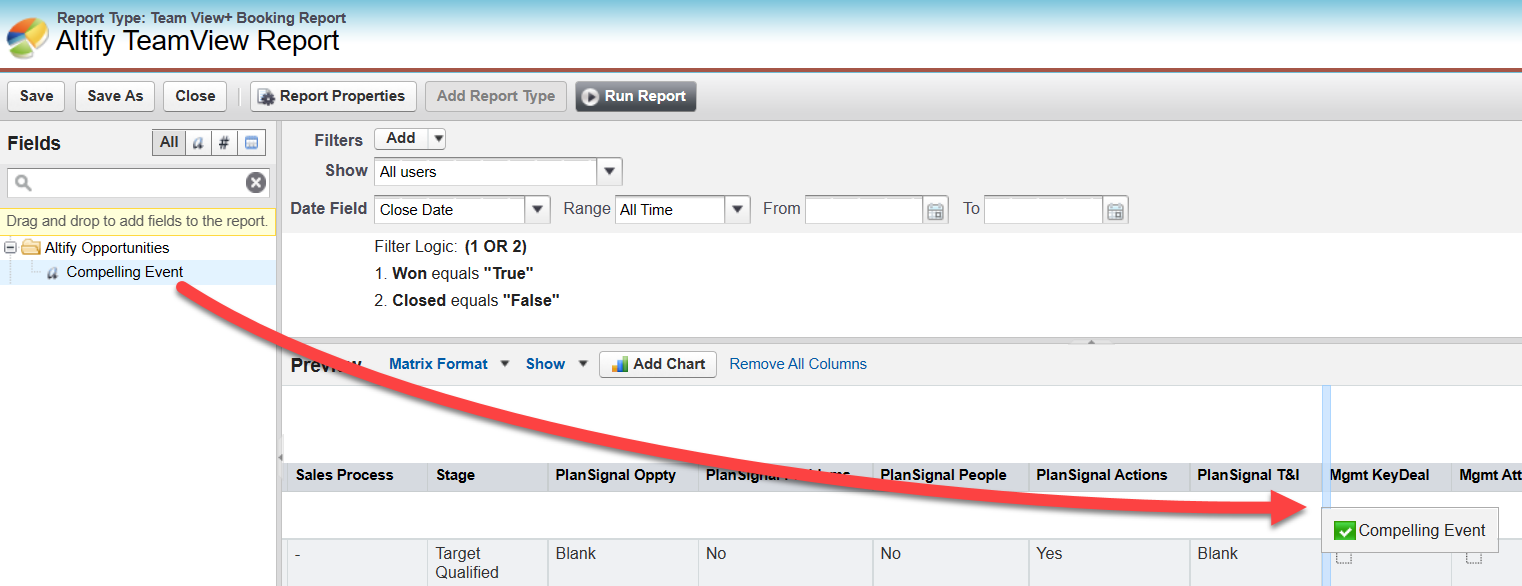Screen dimensions: 1522x586
Task: Click the From date input field
Action: pyautogui.click(x=863, y=210)
